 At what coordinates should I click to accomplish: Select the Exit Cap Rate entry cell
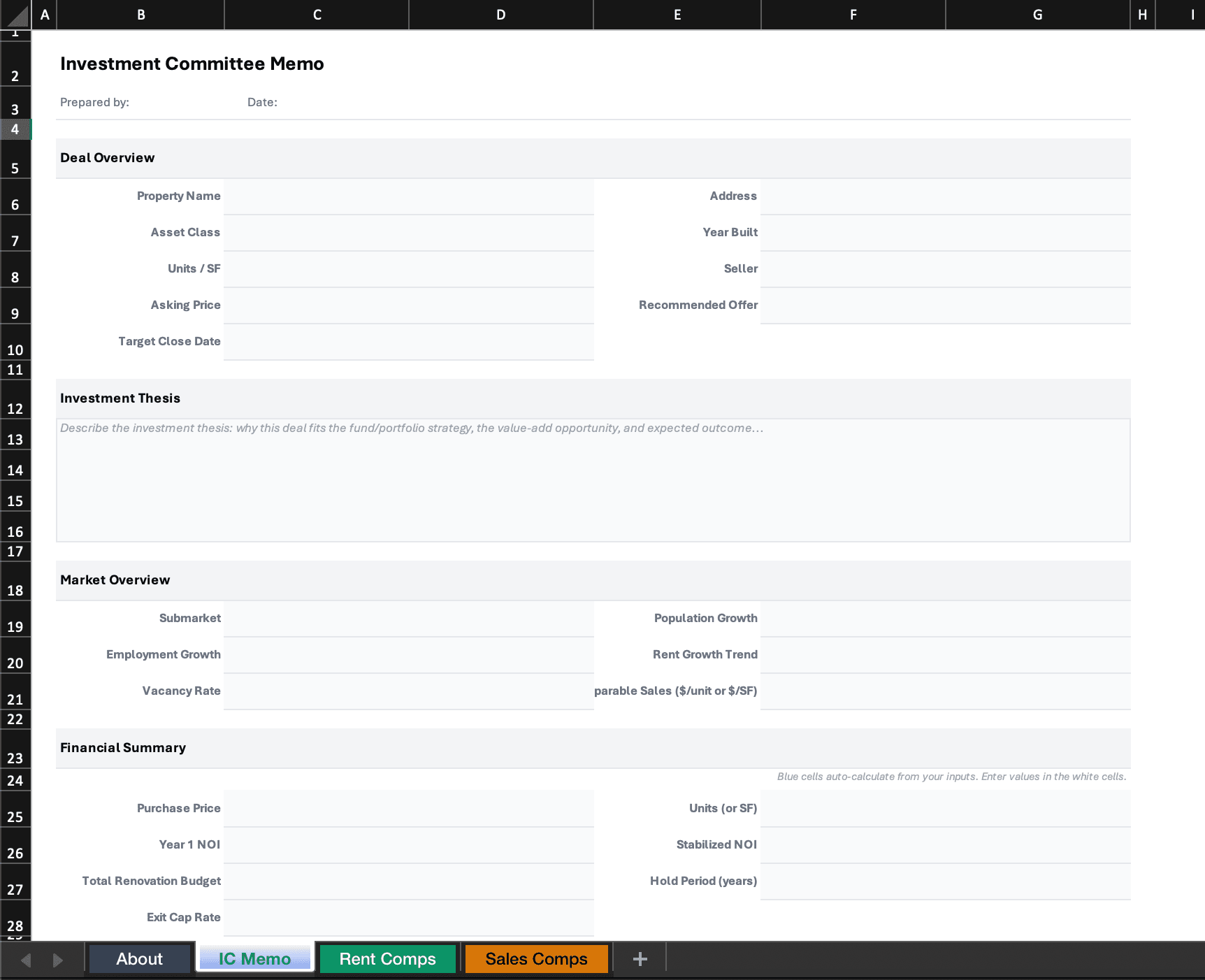click(x=409, y=917)
